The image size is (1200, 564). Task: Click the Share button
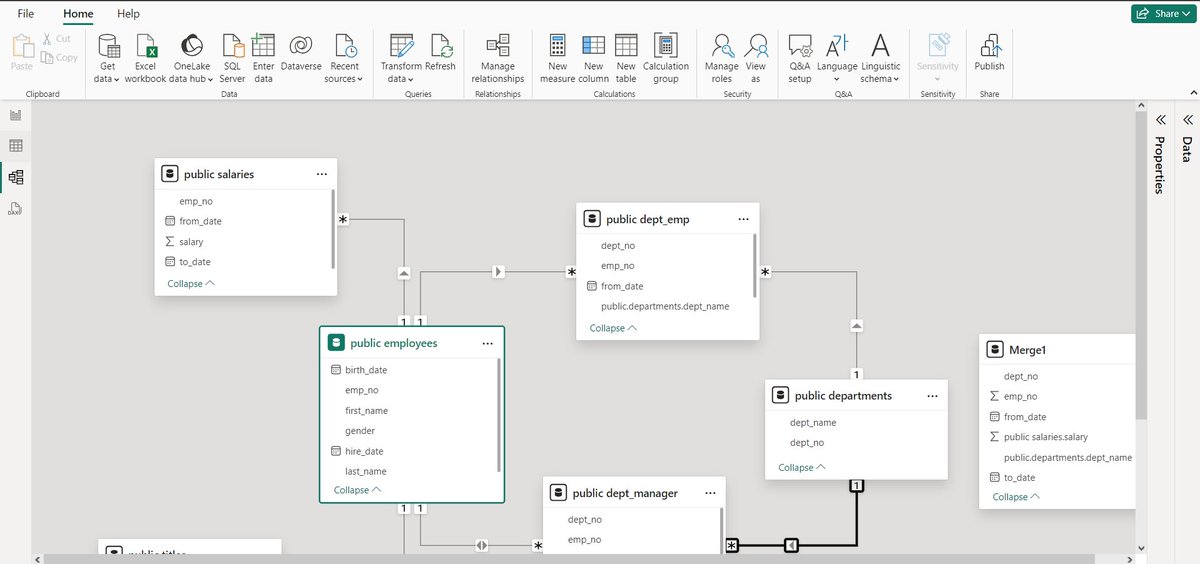tap(1165, 14)
